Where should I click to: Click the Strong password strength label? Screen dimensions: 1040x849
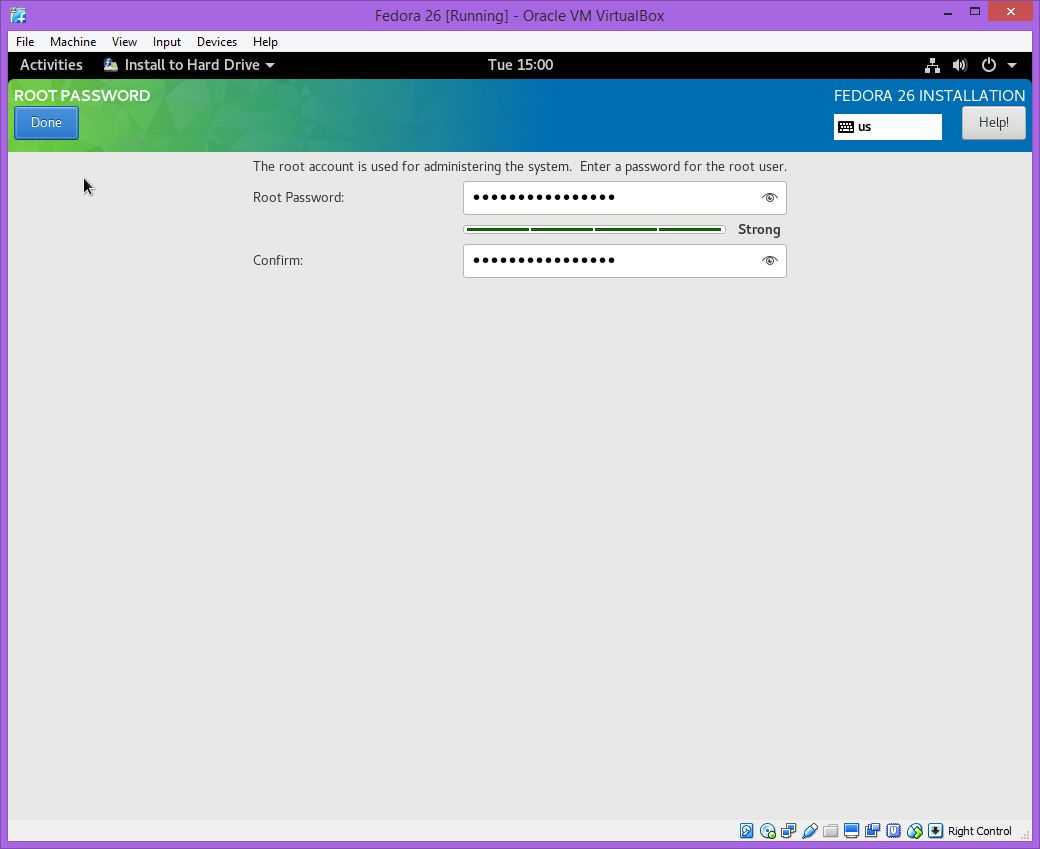(x=759, y=229)
